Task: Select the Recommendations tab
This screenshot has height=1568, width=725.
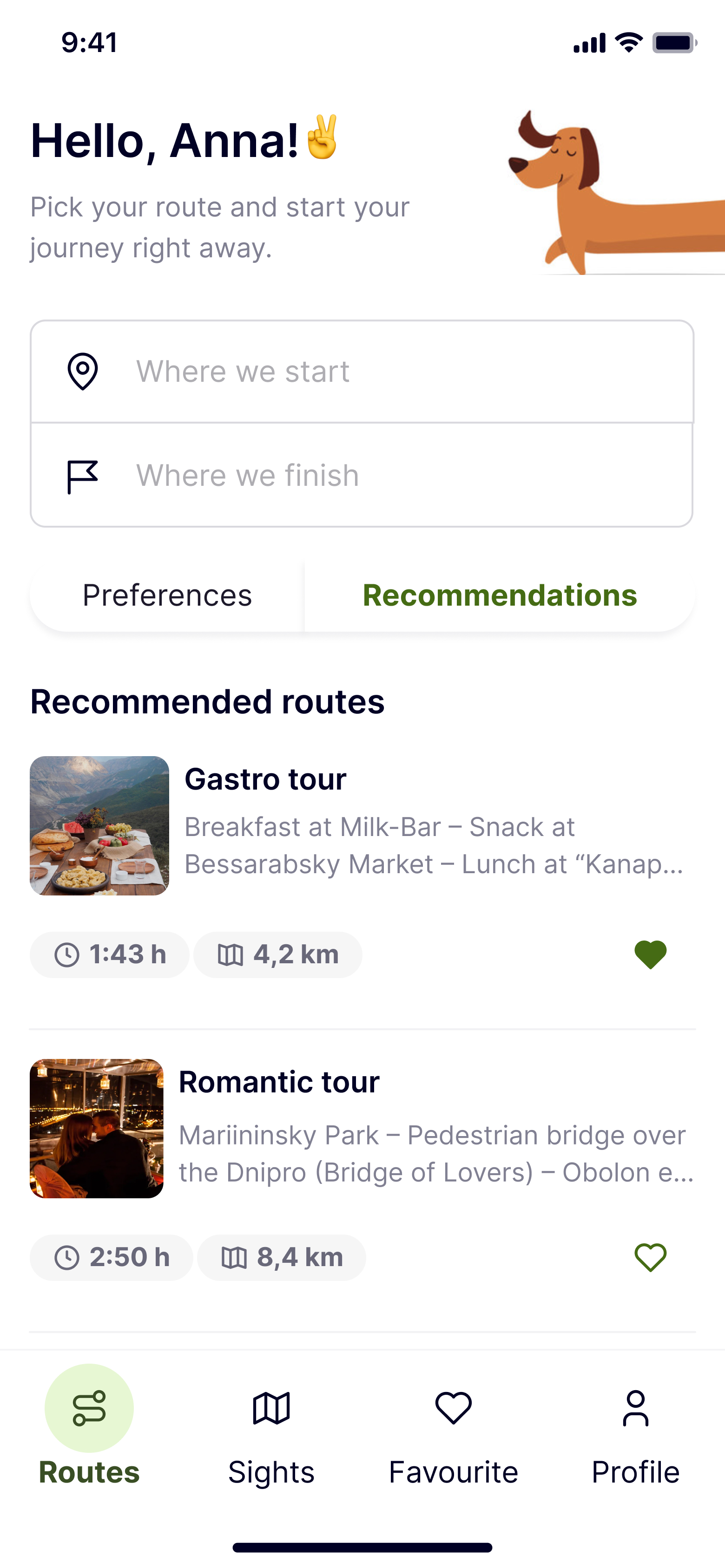Action: pos(500,595)
